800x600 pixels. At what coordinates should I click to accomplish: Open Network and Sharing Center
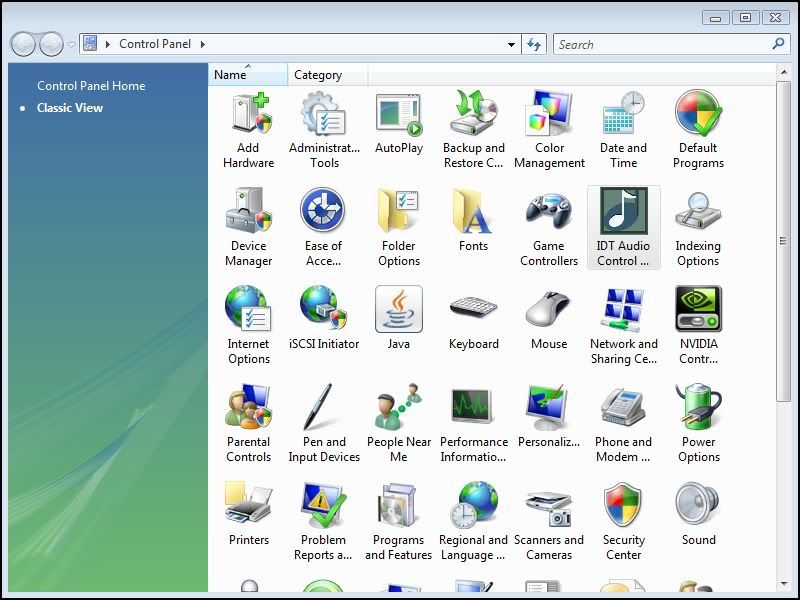coord(623,326)
